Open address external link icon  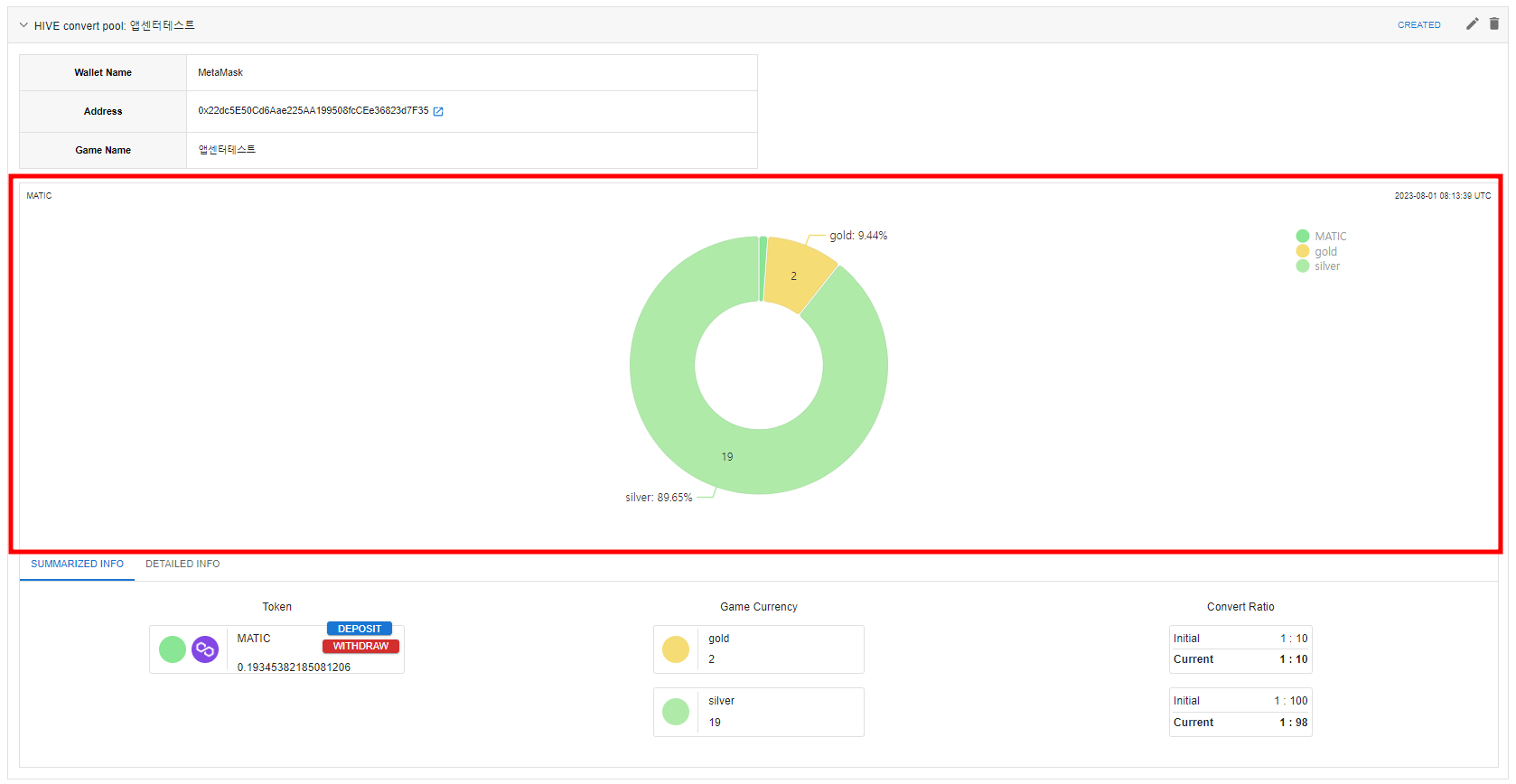[x=438, y=112]
